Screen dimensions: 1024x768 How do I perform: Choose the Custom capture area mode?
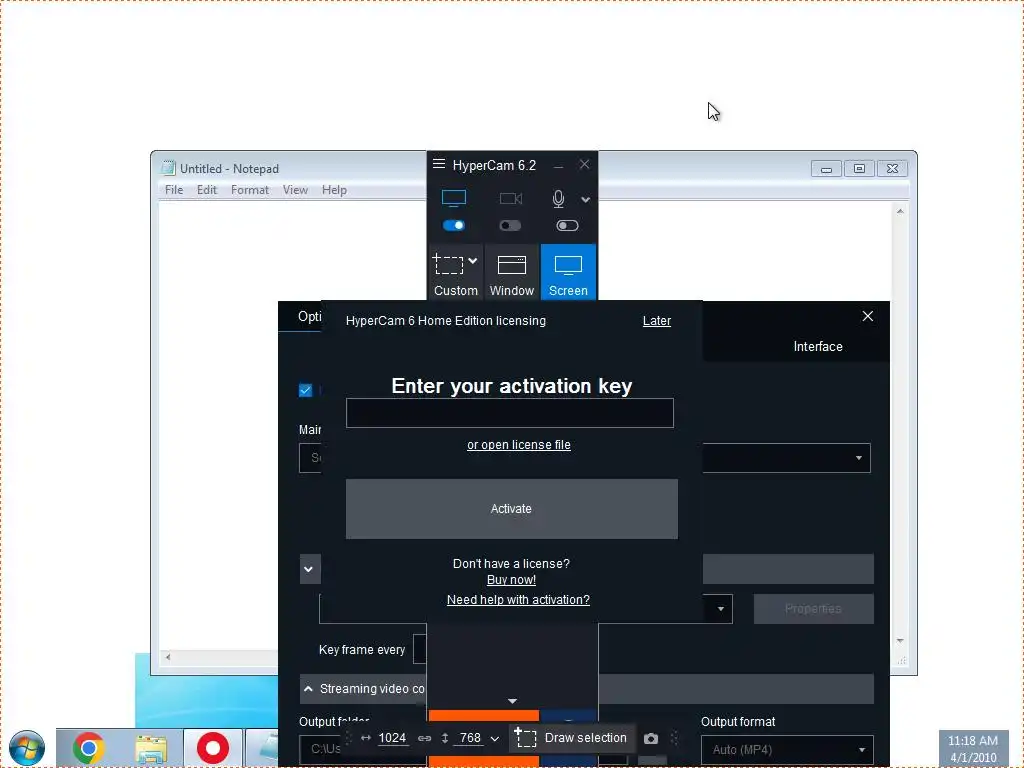455,272
